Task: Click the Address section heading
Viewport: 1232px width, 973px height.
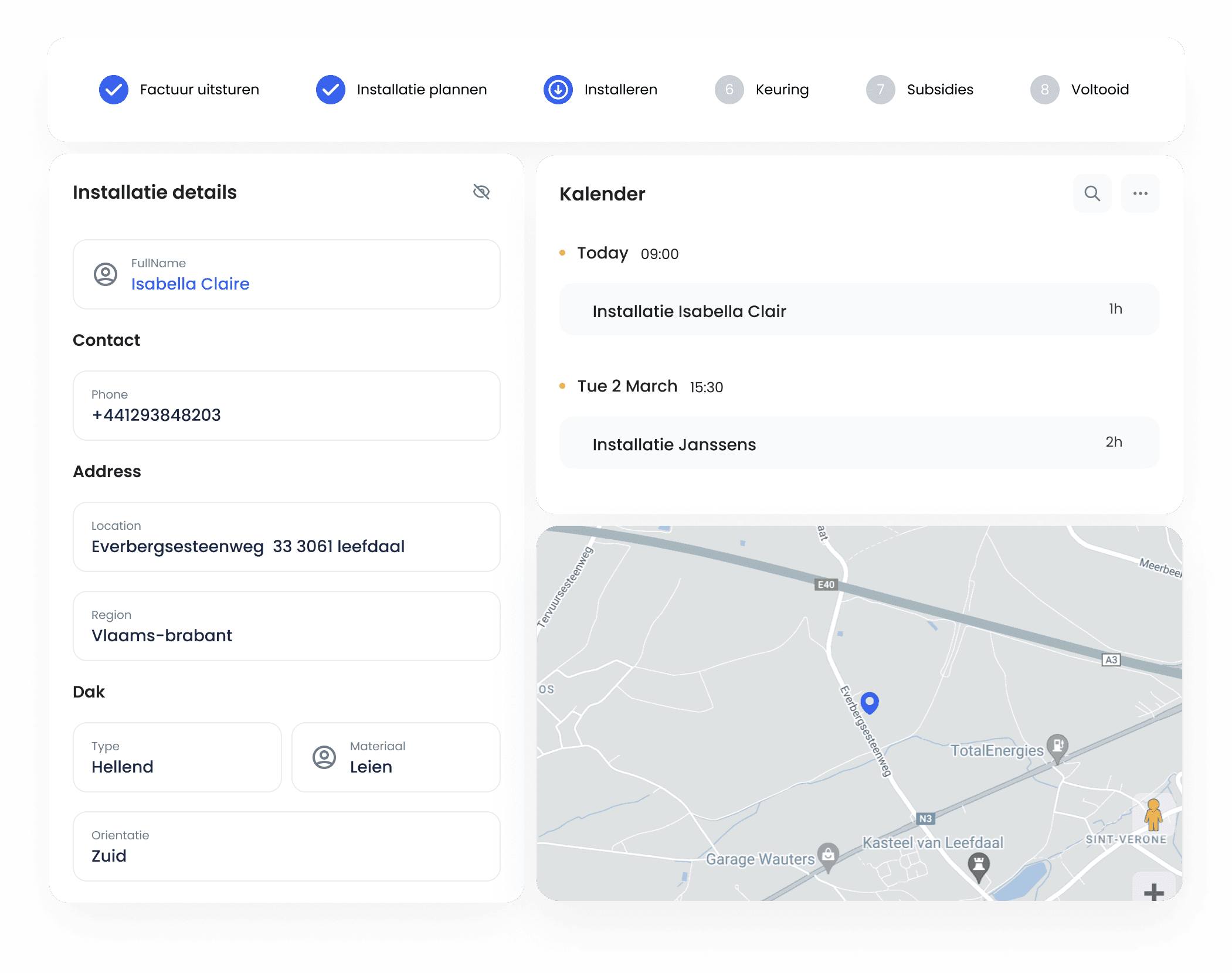Action: pyautogui.click(x=107, y=471)
